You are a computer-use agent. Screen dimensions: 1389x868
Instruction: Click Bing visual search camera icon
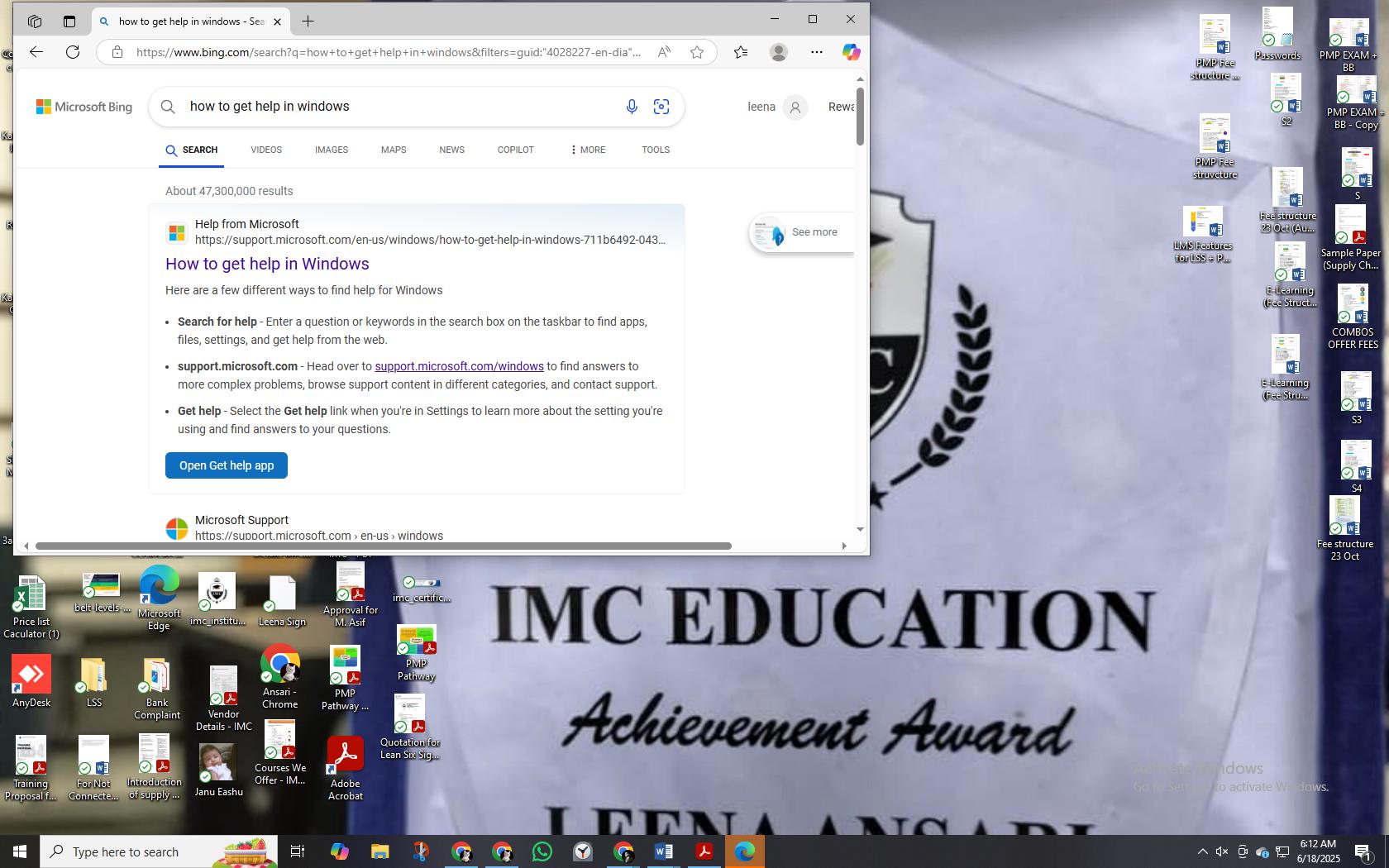click(661, 107)
